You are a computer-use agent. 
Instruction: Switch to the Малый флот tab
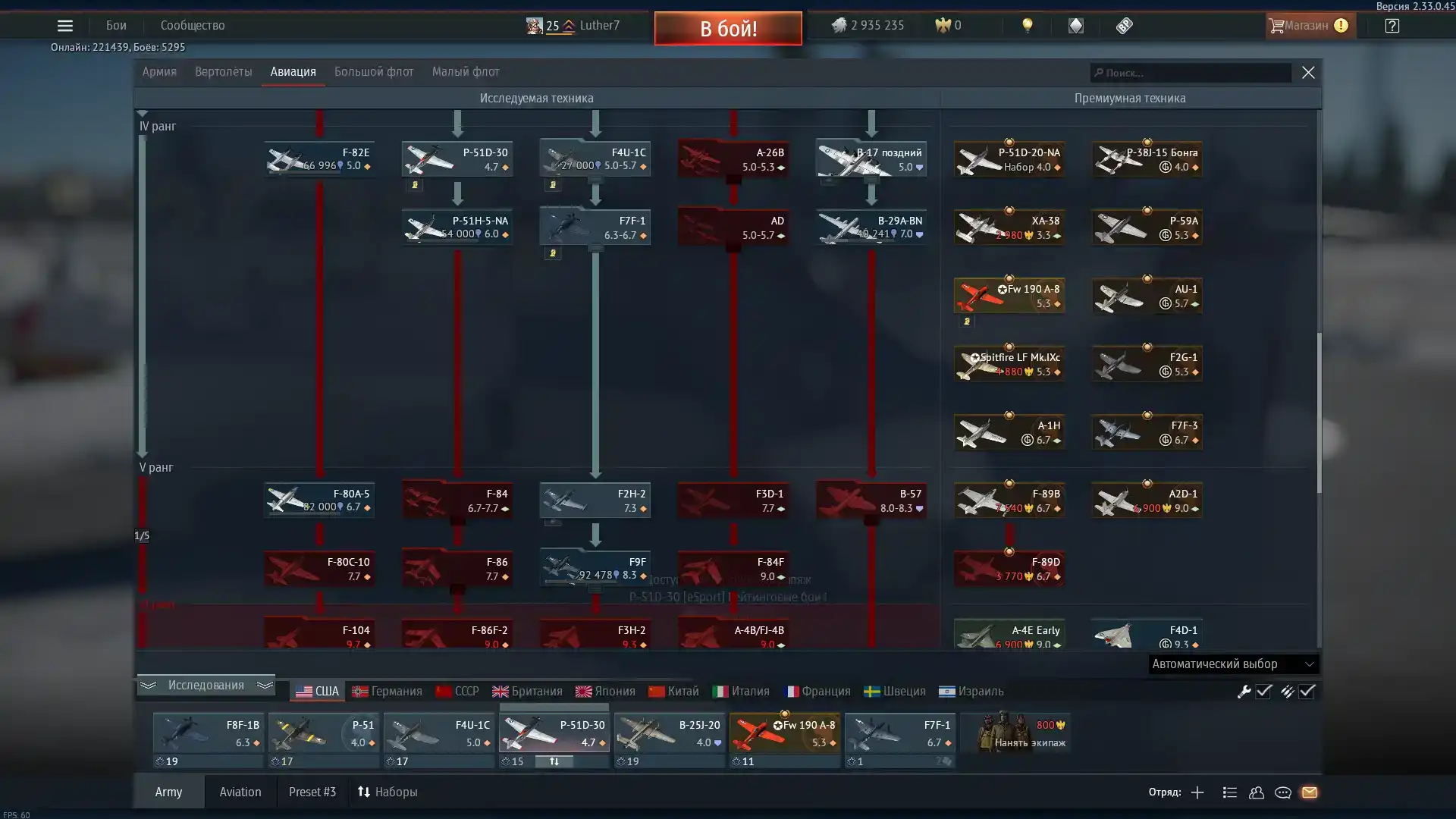(466, 72)
